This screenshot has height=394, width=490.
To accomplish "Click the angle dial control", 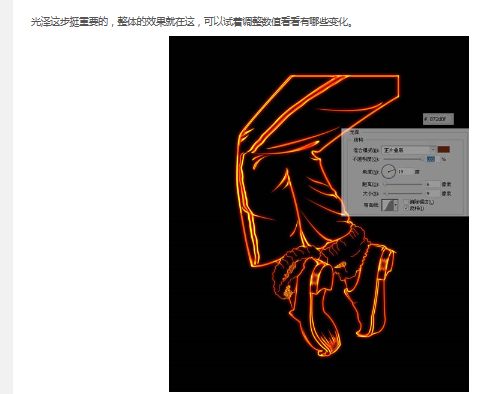I will tap(388, 172).
